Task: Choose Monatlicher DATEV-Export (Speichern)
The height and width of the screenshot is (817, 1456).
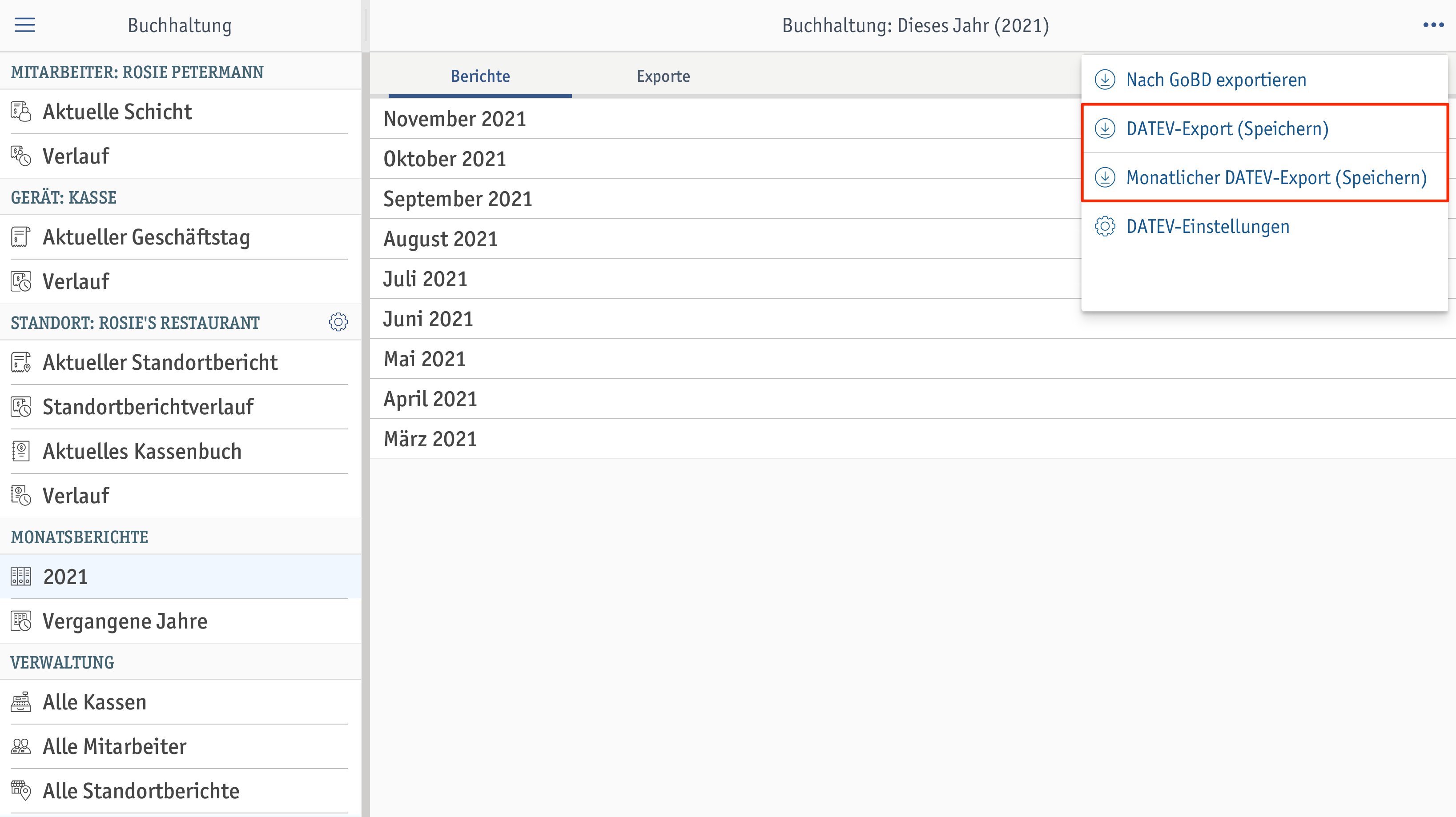Action: tap(1264, 177)
